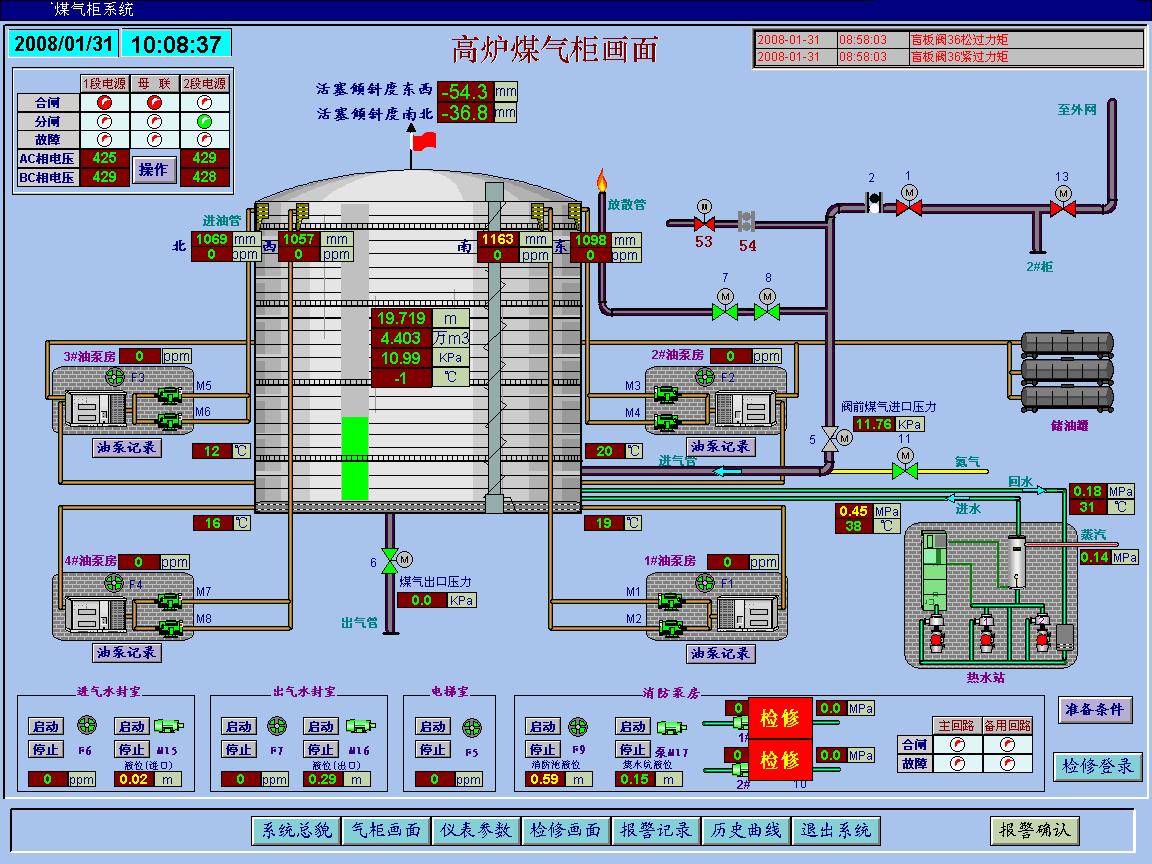The height and width of the screenshot is (864, 1152).
Task: Switch to 历史曲线 page
Action: pyautogui.click(x=746, y=830)
